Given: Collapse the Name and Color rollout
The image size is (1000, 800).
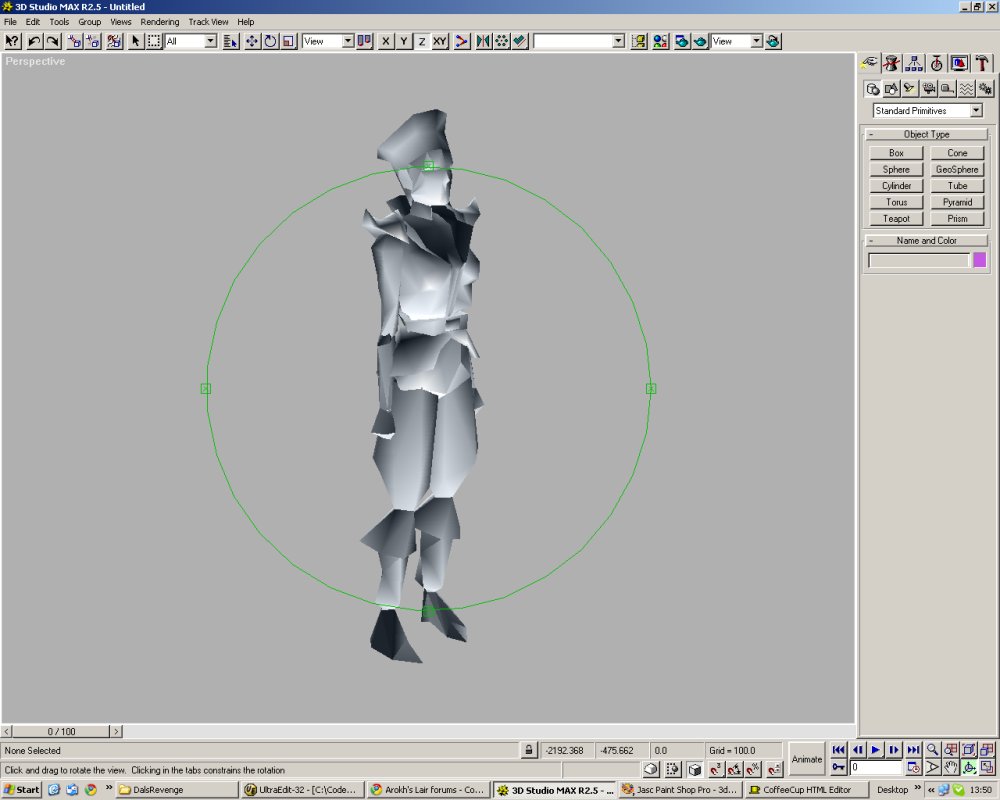Looking at the screenshot, I should tap(926, 241).
